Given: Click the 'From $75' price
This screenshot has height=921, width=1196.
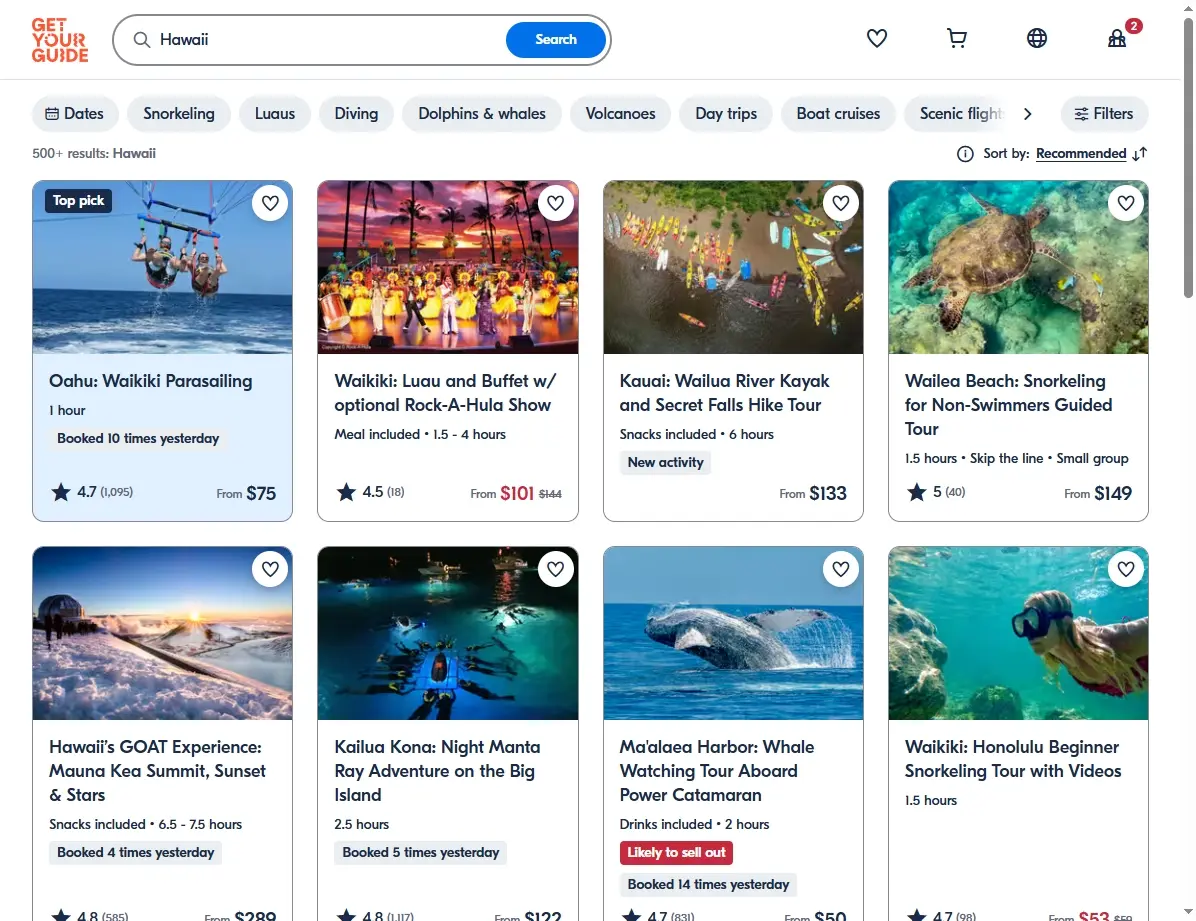Looking at the screenshot, I should (x=246, y=494).
